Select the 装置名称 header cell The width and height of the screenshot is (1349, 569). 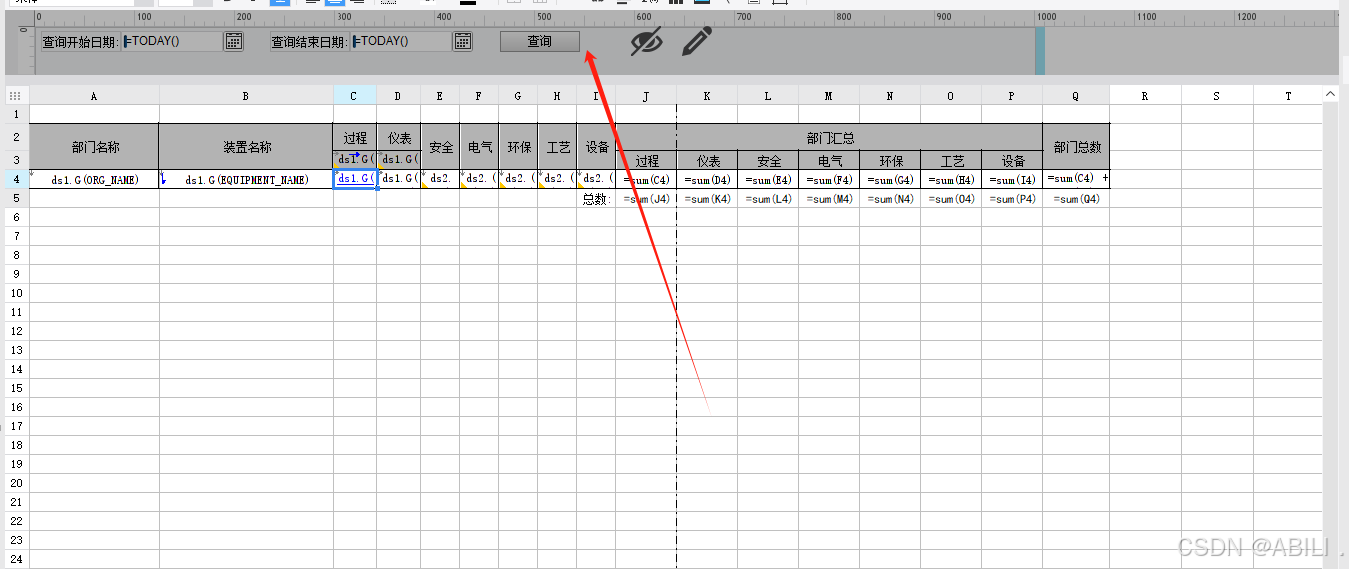(246, 147)
